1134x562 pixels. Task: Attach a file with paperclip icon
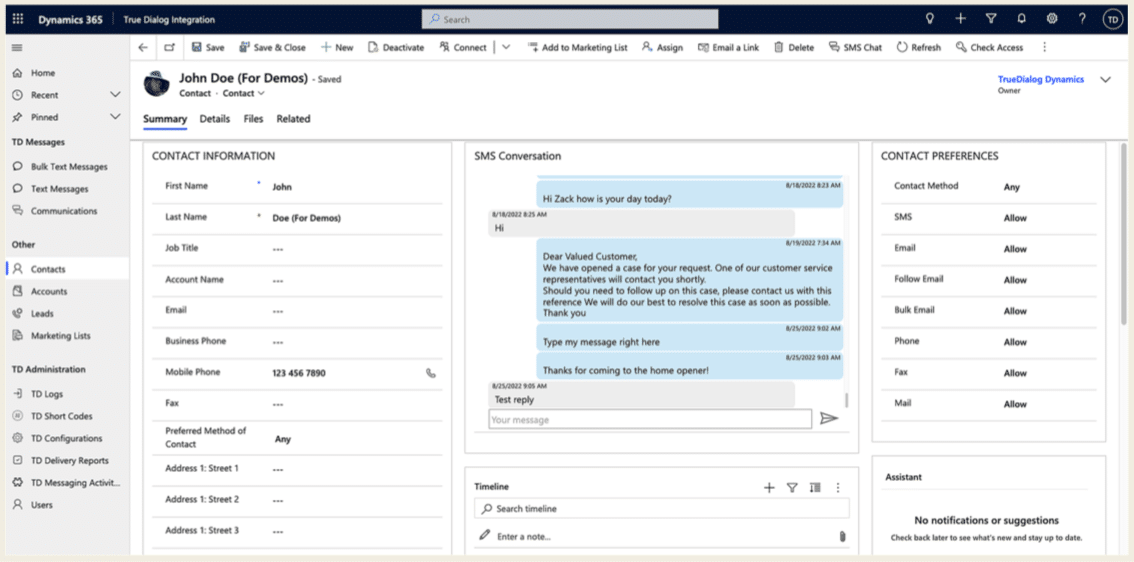pos(842,537)
